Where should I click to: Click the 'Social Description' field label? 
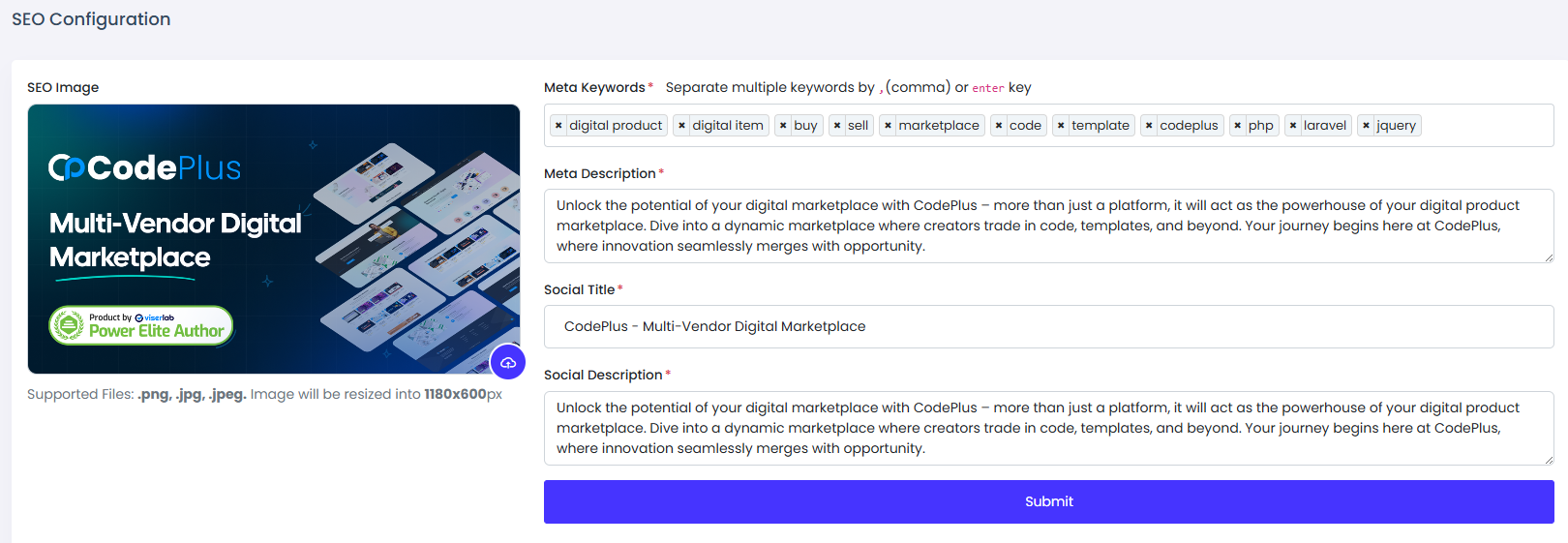(603, 375)
